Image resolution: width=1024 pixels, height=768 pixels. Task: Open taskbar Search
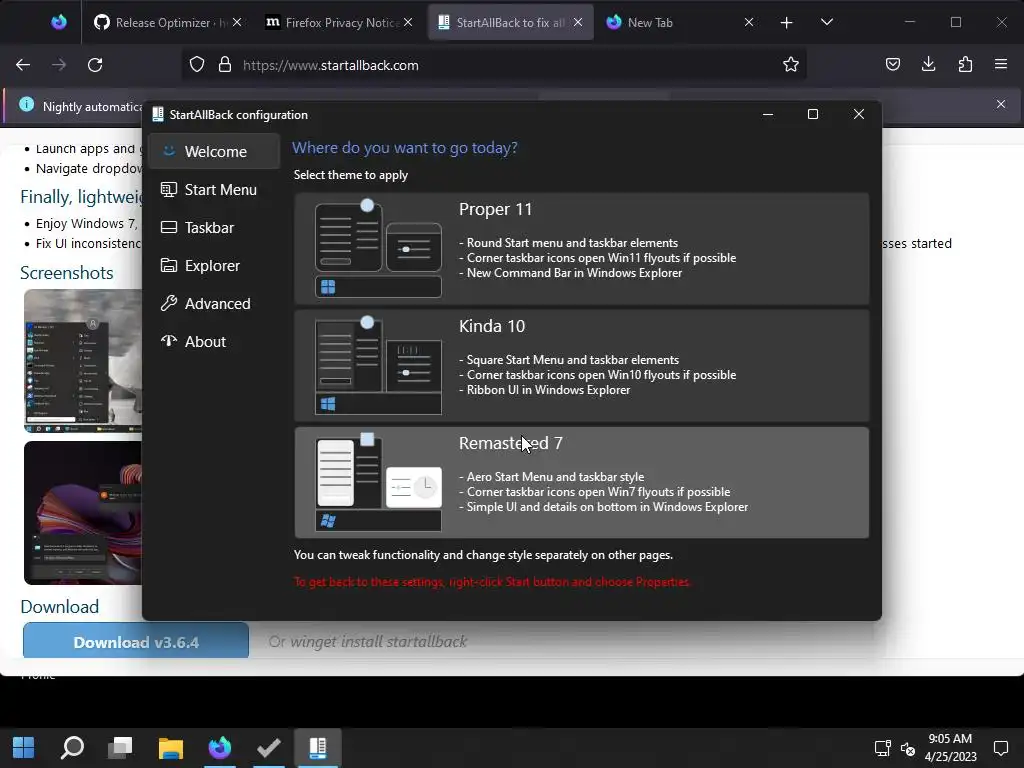click(72, 748)
